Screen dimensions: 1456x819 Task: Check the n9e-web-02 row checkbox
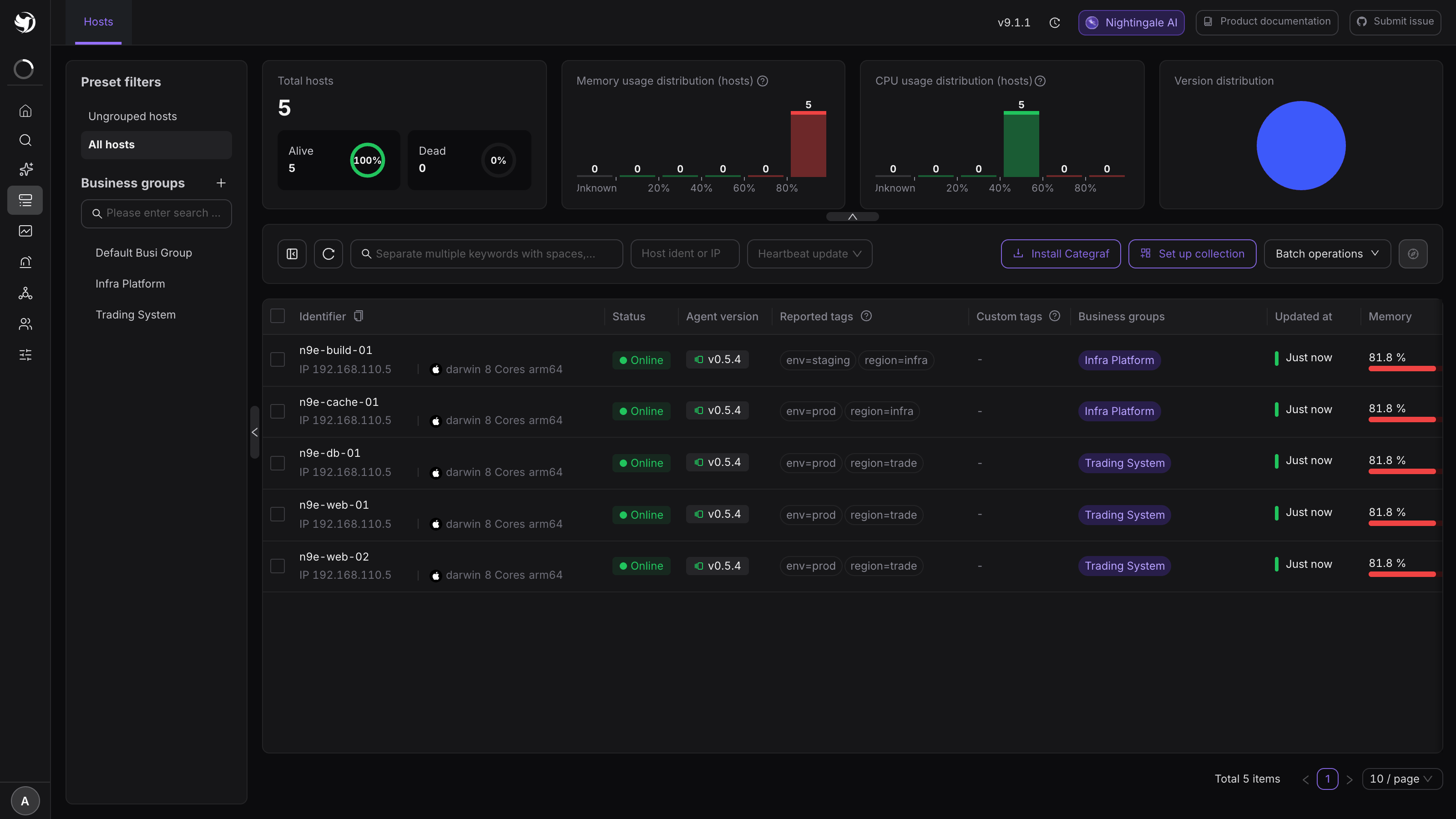pos(278,566)
